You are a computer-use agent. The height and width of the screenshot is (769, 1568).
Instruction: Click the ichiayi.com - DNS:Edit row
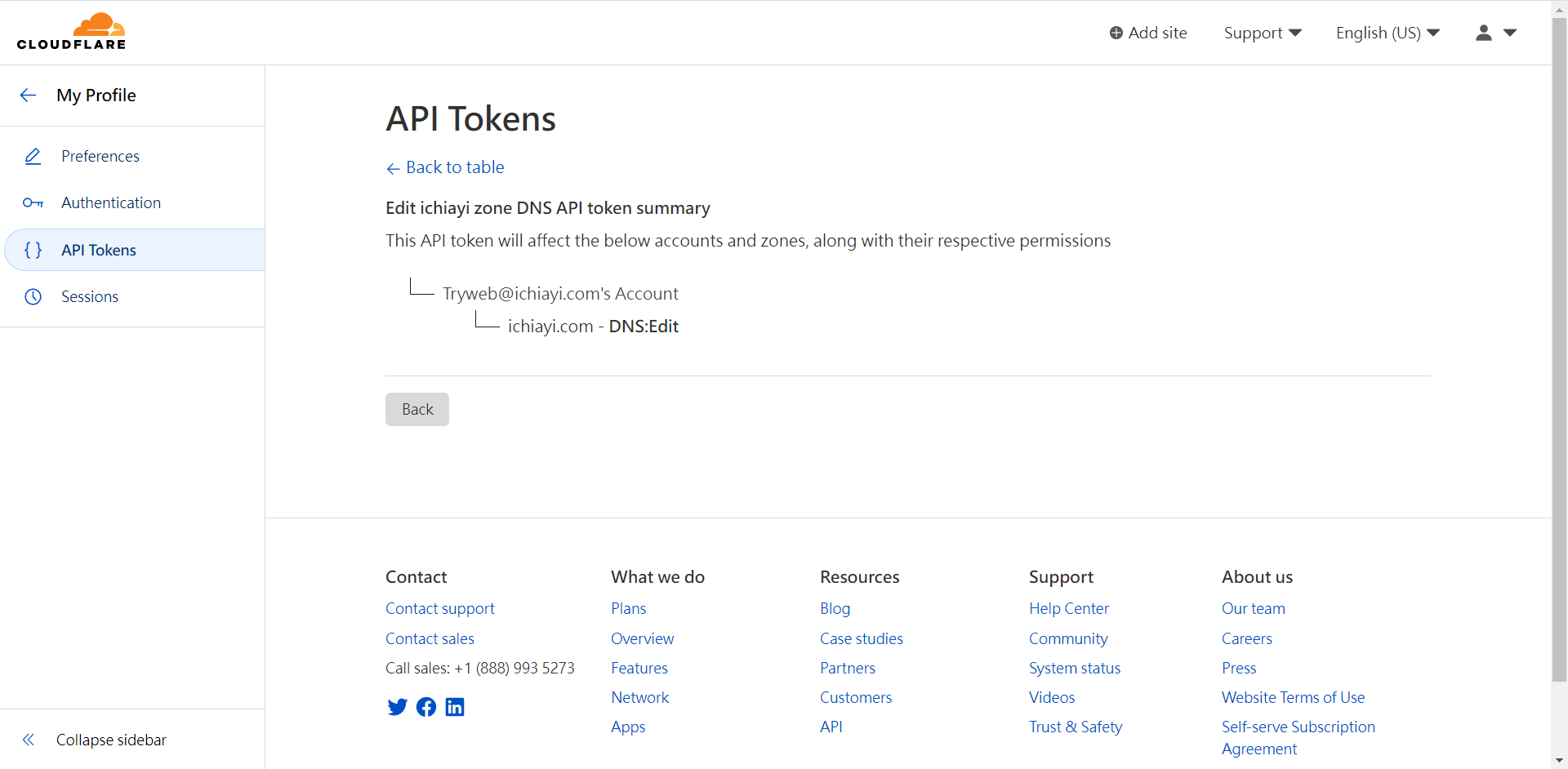pyautogui.click(x=593, y=326)
